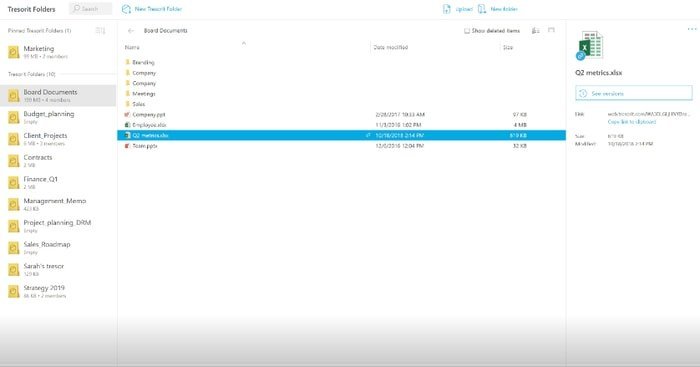
Task: Click the Board Documents breadcrumb title
Action: pyautogui.click(x=166, y=31)
